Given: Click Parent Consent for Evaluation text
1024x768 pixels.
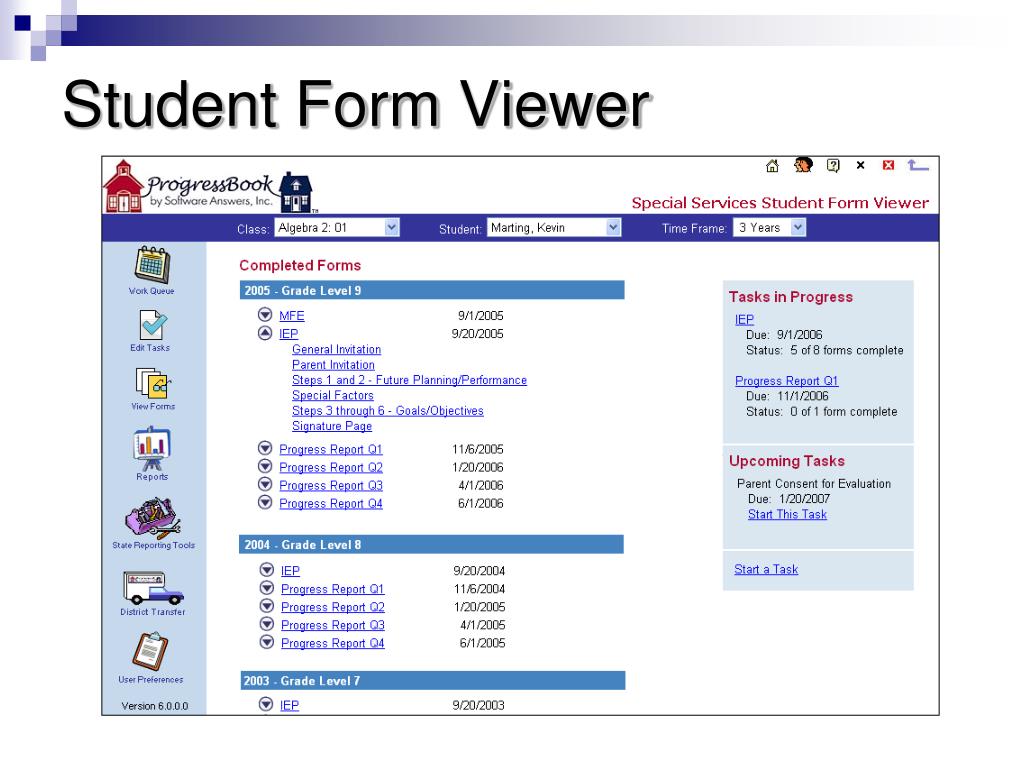Looking at the screenshot, I should tap(814, 484).
